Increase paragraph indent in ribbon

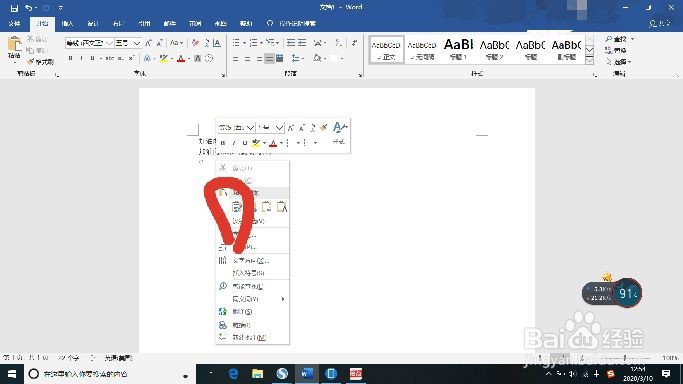[x=302, y=43]
